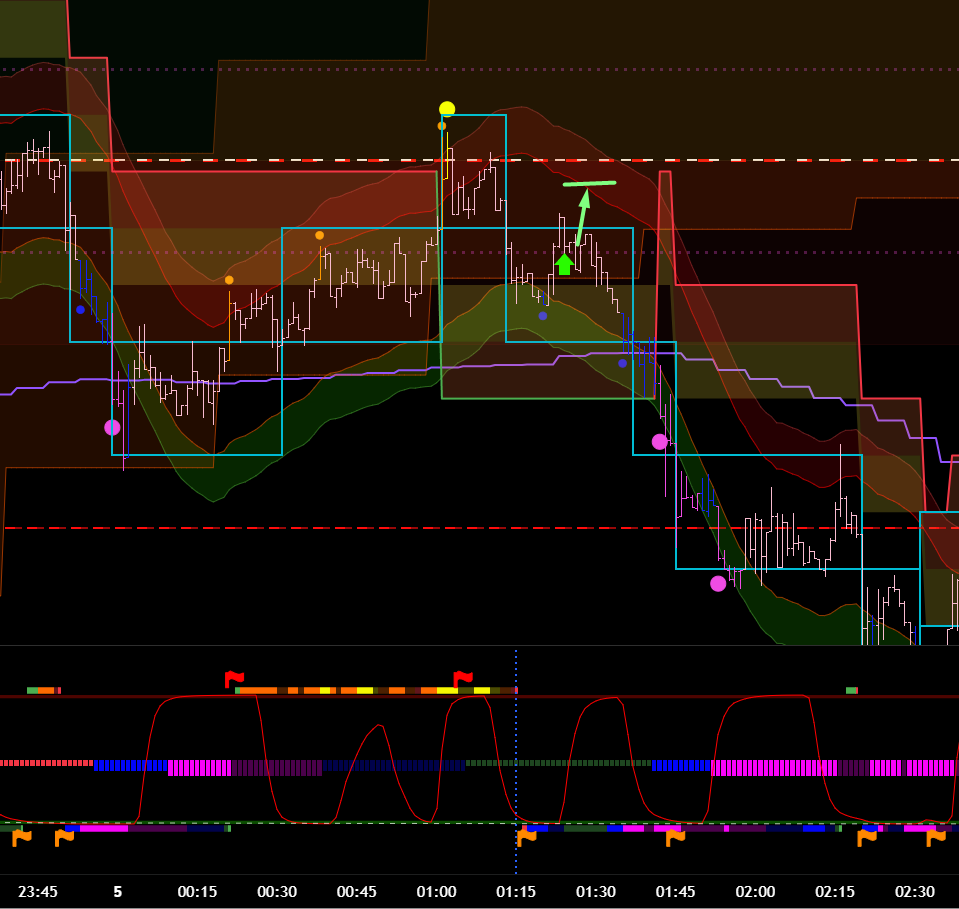Image resolution: width=959 pixels, height=909 pixels.
Task: Click the magenta circle on the left side
Action: [x=112, y=427]
